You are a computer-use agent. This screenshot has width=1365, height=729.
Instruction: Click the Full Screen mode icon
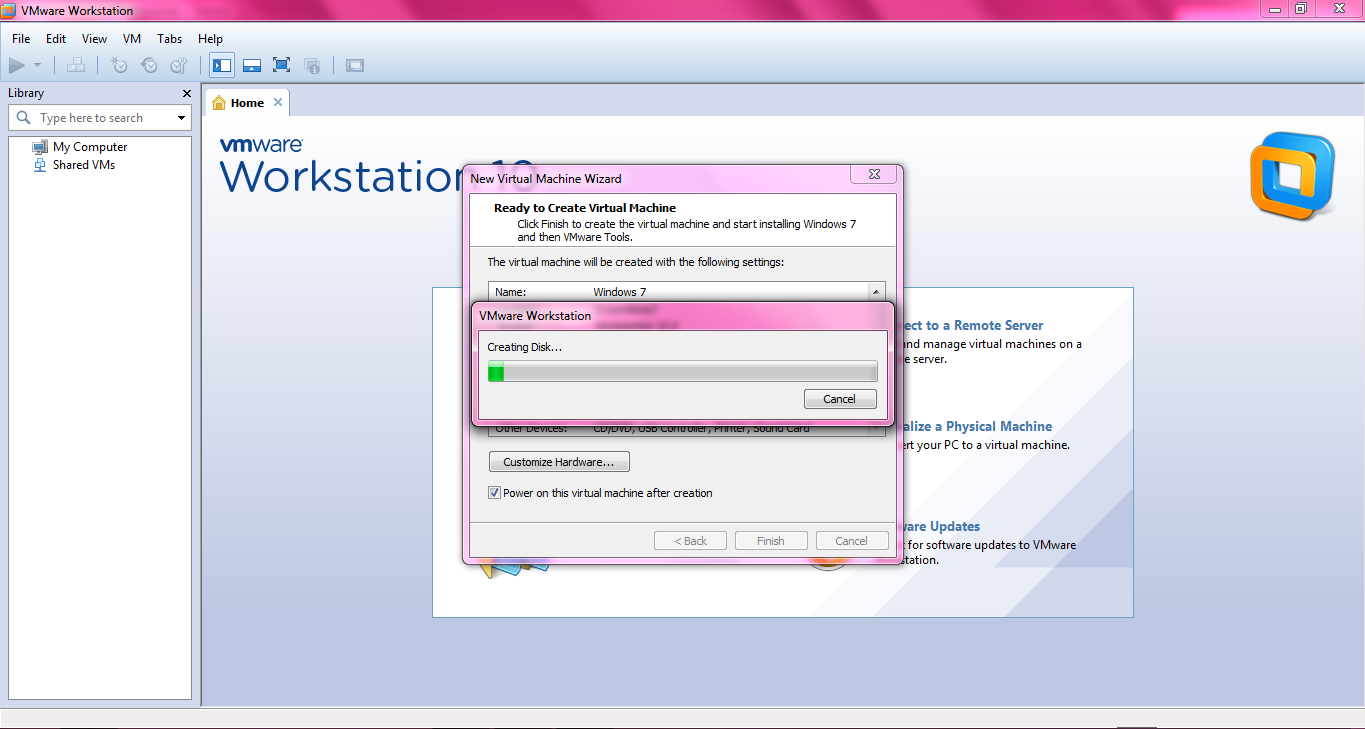click(282, 65)
